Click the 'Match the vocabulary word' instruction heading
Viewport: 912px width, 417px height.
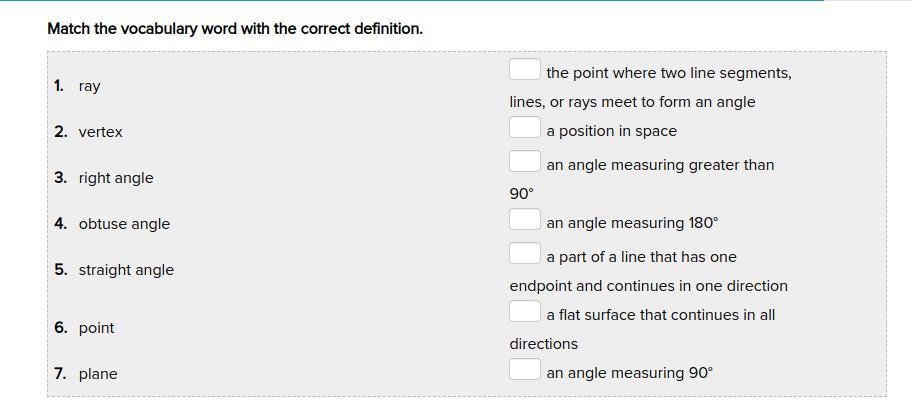coord(235,29)
